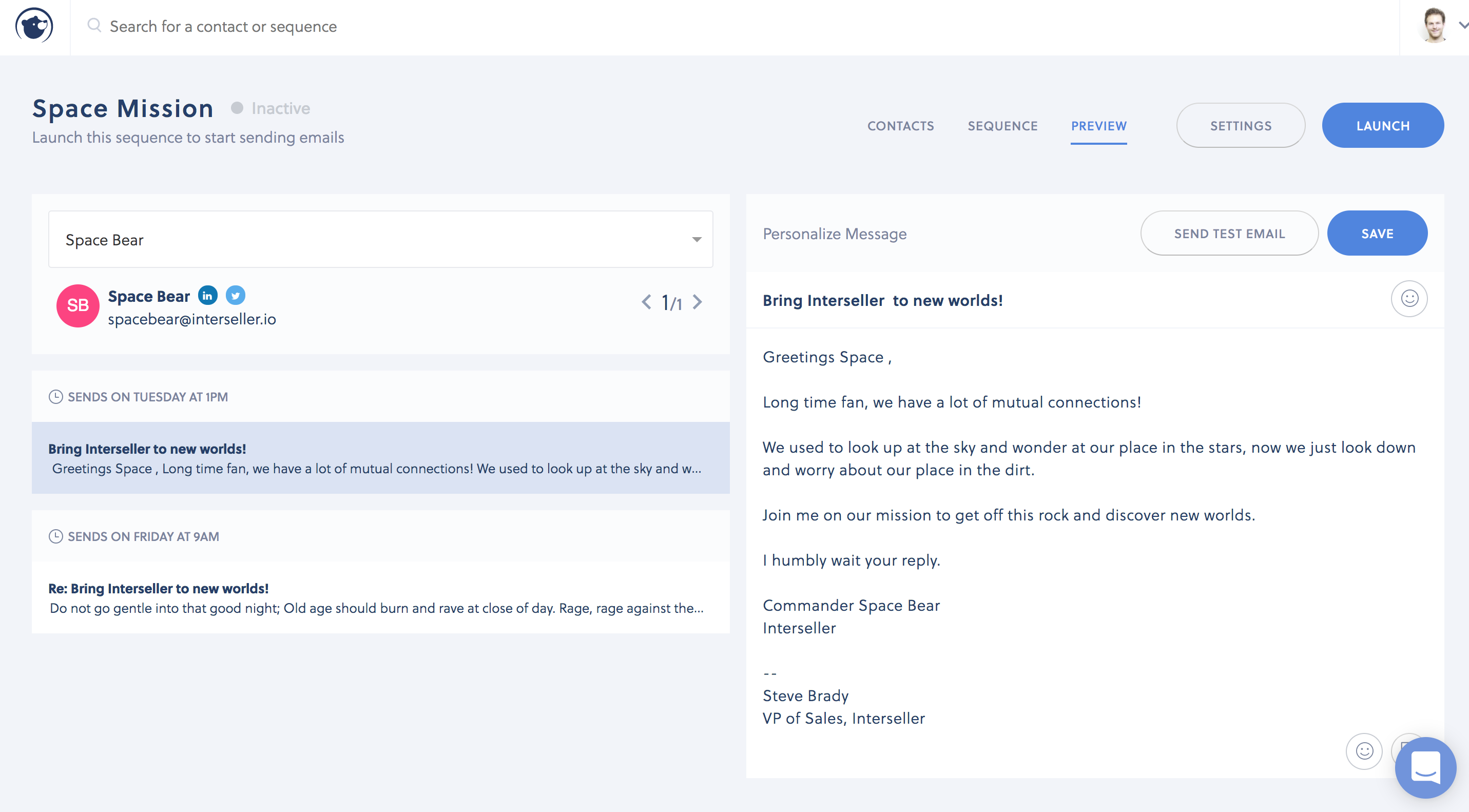Click 'Sends on Tuesday at 1PM' label

[x=148, y=397]
